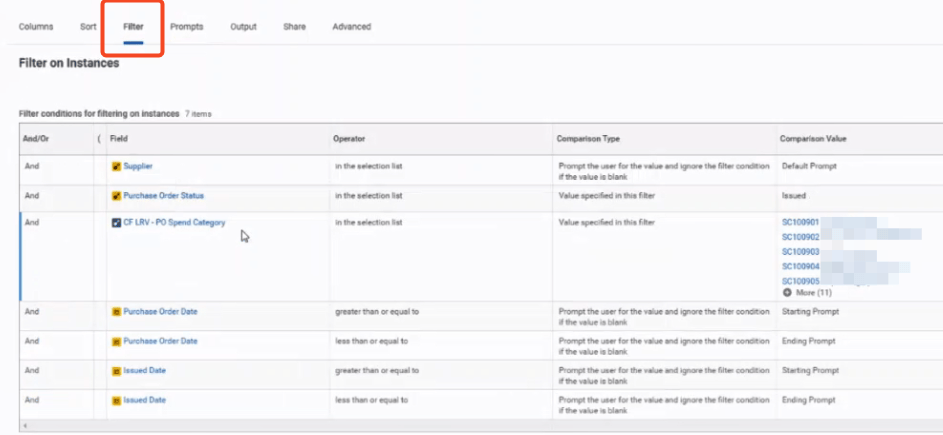Open the Supplier field link
Viewport: 943px width, 435px height.
(138, 166)
